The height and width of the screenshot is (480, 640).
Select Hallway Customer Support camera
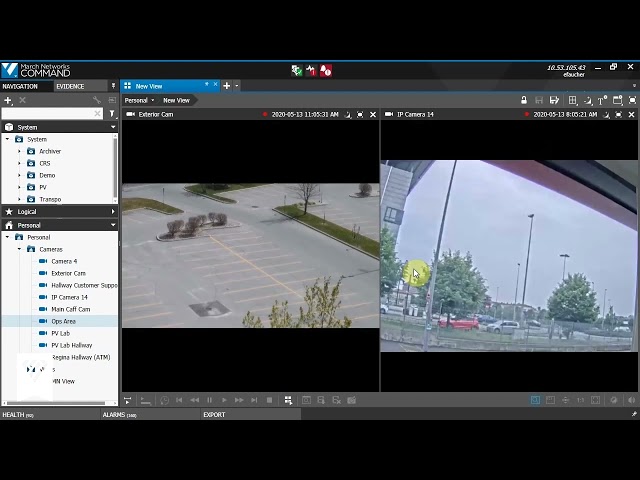tap(84, 285)
